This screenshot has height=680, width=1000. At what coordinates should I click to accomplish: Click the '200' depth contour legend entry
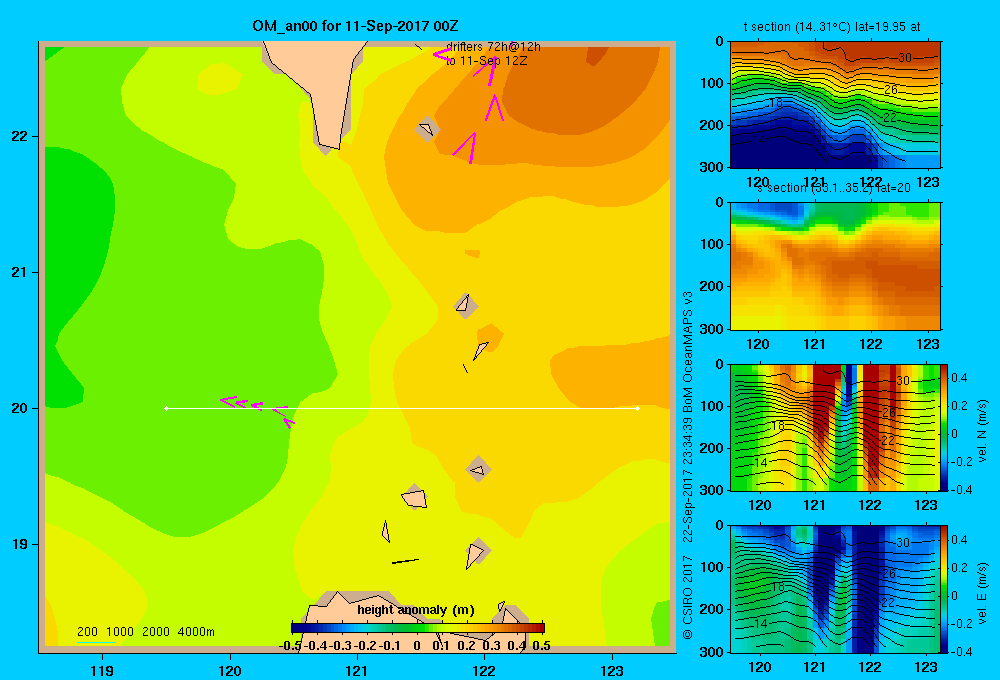click(x=87, y=632)
